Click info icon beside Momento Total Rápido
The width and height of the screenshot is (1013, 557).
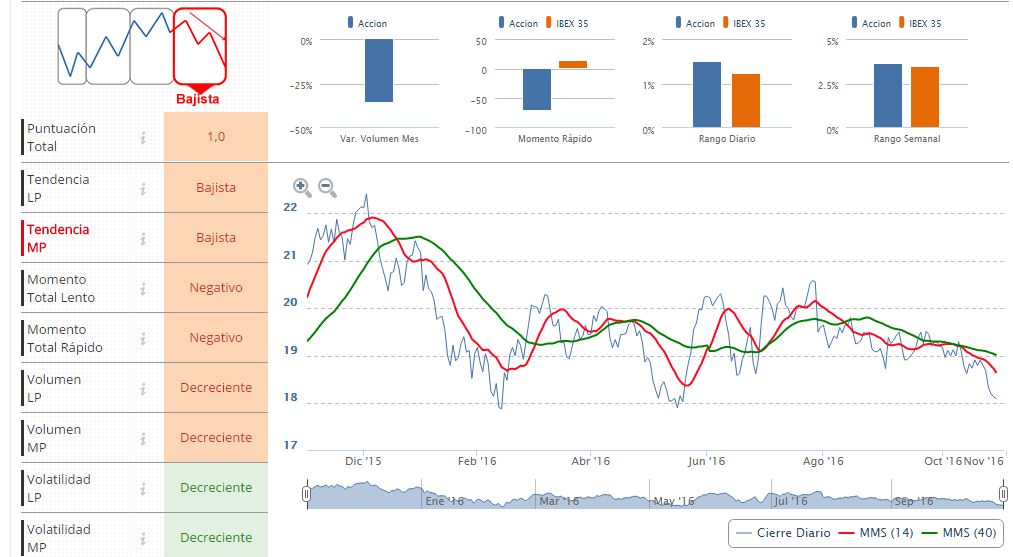(x=143, y=338)
